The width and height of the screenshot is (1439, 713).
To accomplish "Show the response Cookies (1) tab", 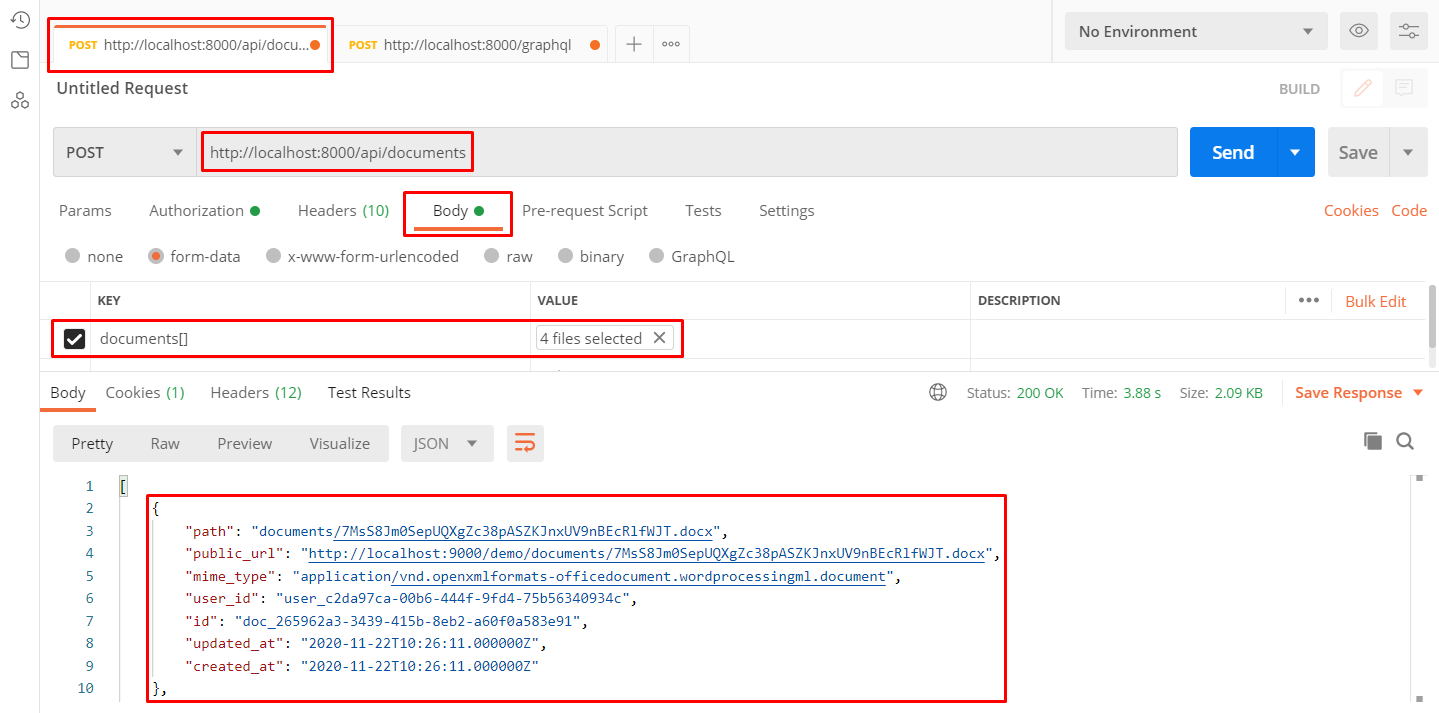I will click(145, 392).
